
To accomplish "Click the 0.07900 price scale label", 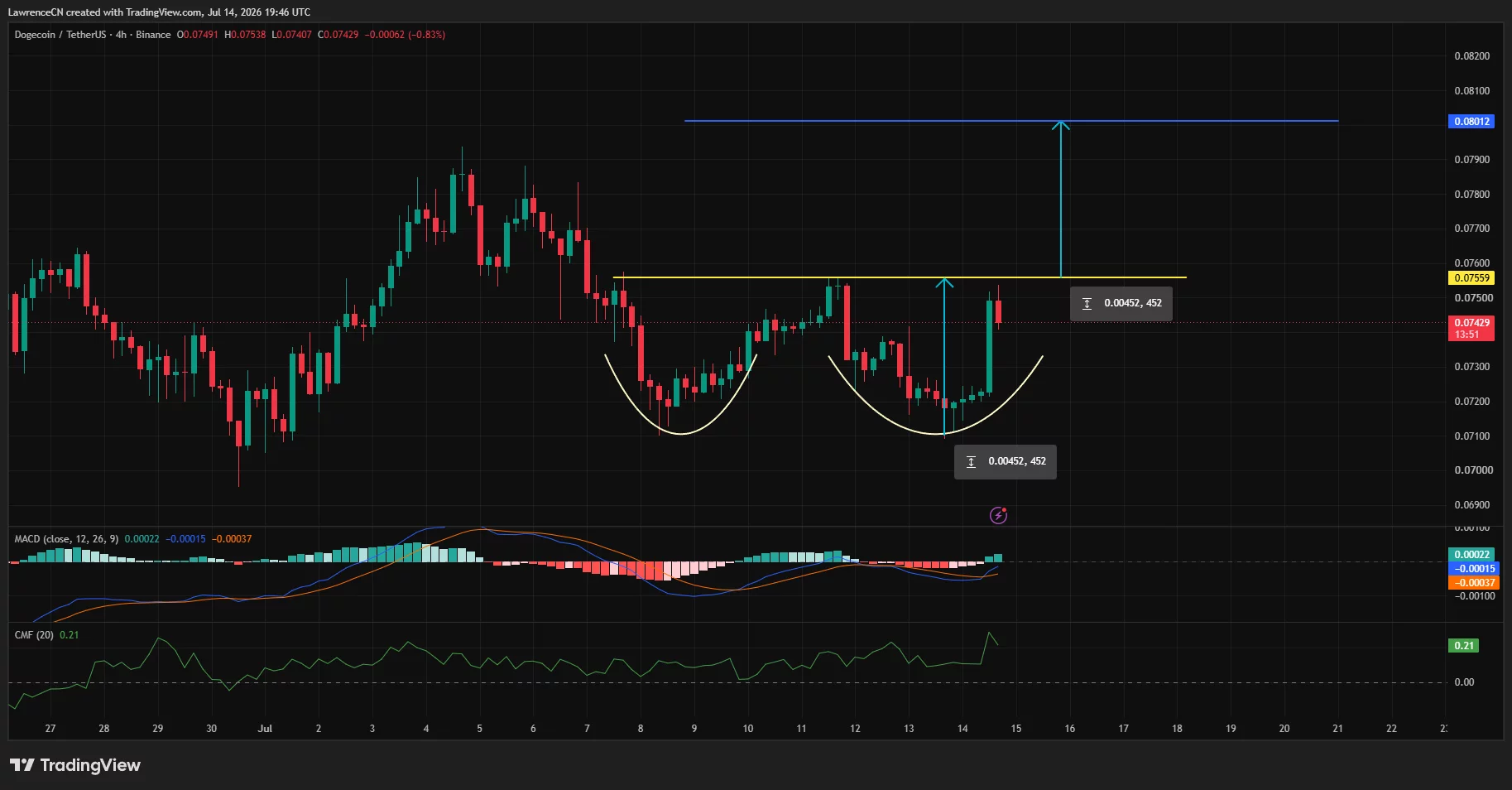I will point(1471,160).
